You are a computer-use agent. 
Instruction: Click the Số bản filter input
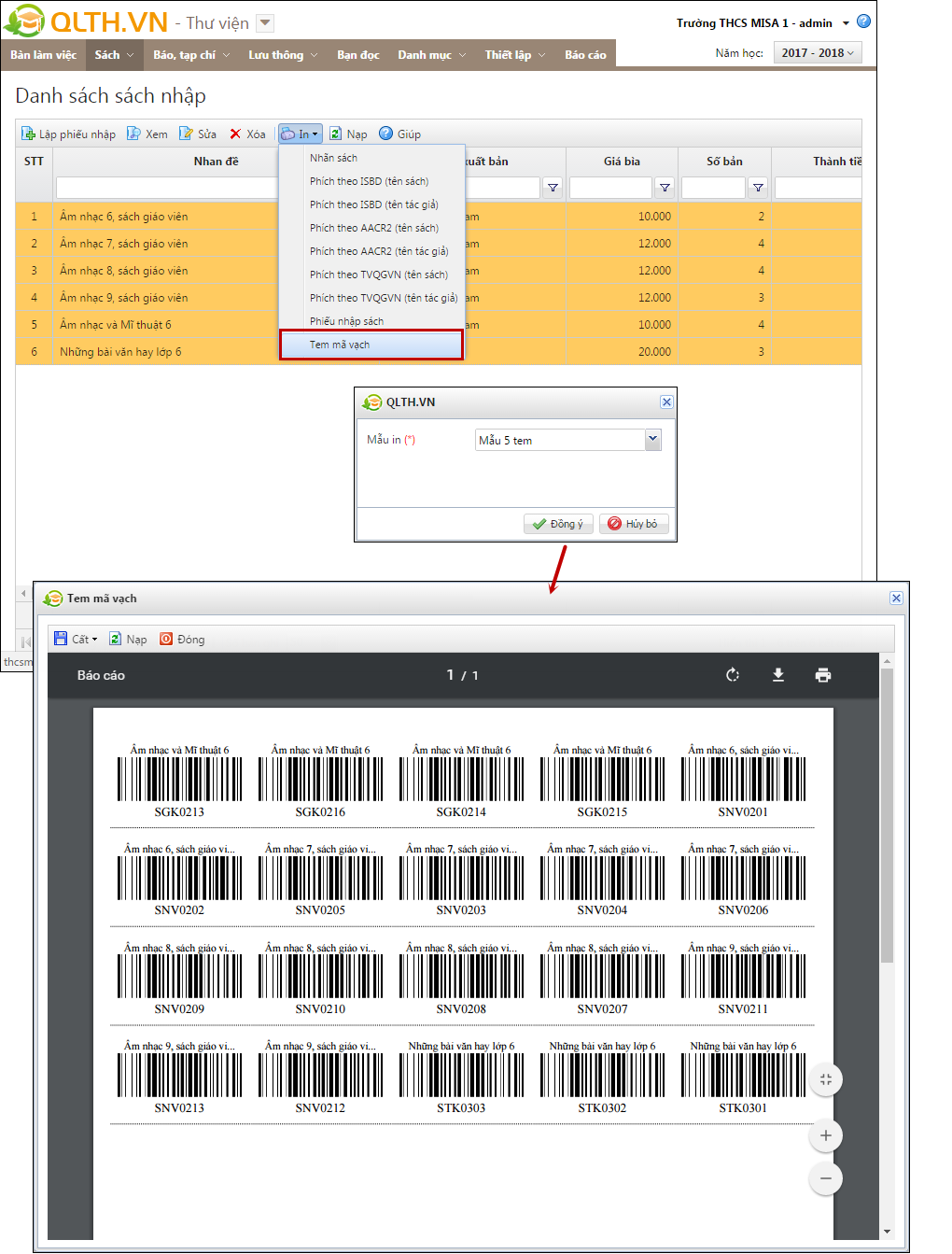tap(713, 188)
